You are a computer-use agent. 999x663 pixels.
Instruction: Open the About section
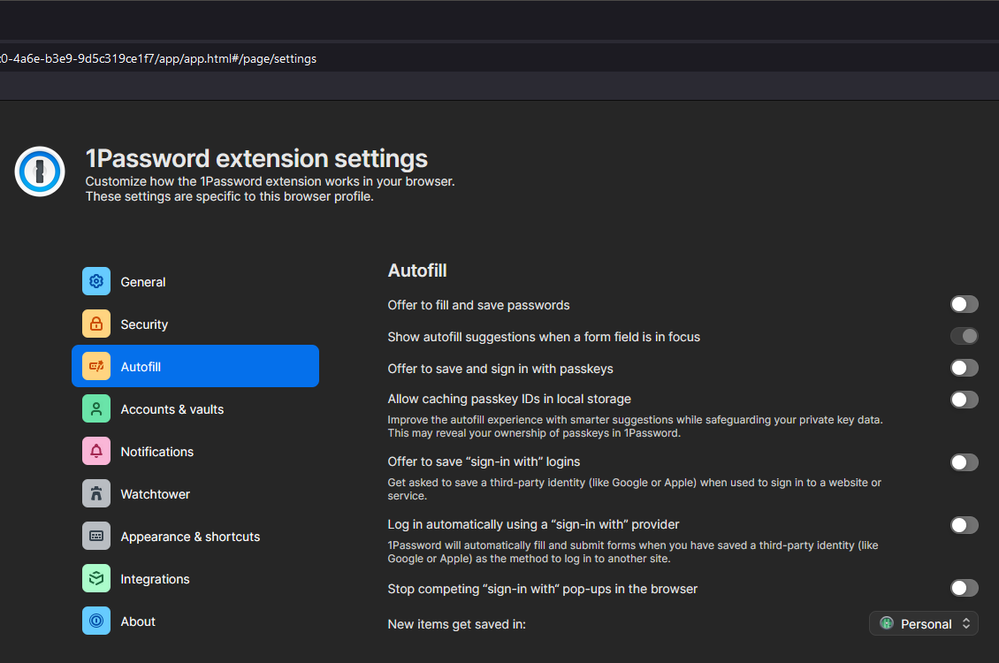(195, 621)
